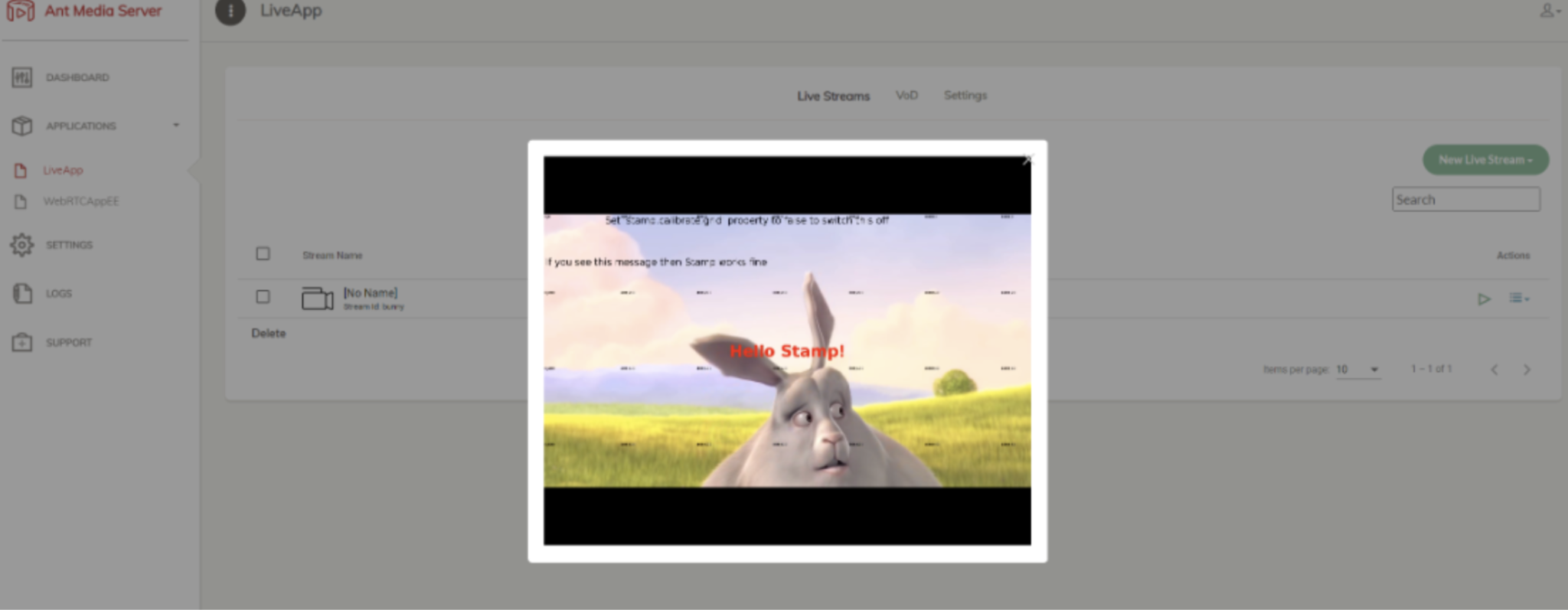Screen dimensions: 1568x610
Task: Click the Big Buck Bunny video preview
Action: (x=787, y=351)
